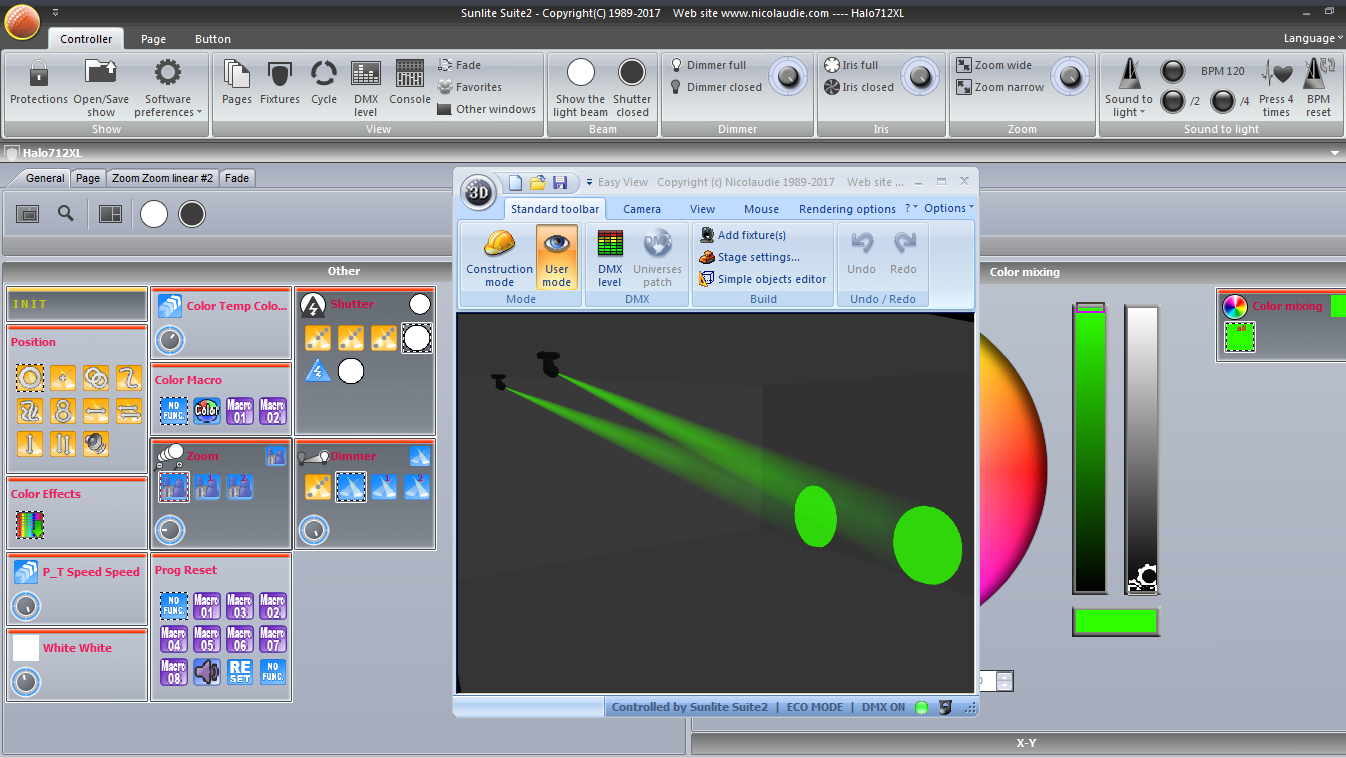Screen dimensions: 1346x758
Task: Select the figure-8 effect in the Position panel
Action: click(63, 410)
